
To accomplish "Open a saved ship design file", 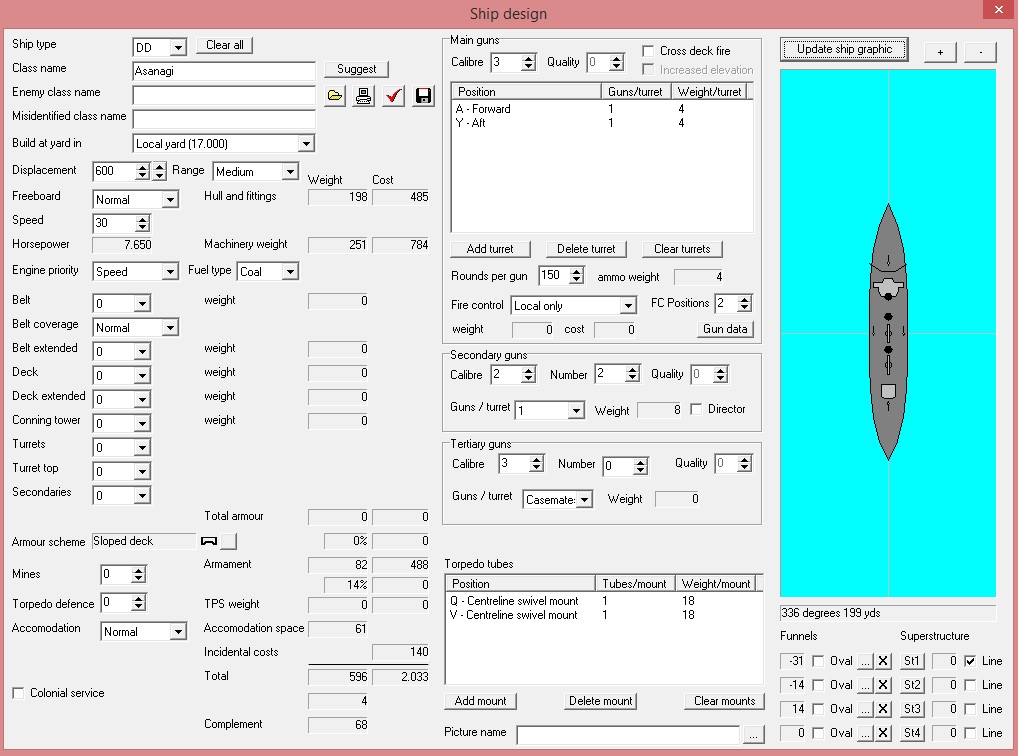I will [x=335, y=96].
